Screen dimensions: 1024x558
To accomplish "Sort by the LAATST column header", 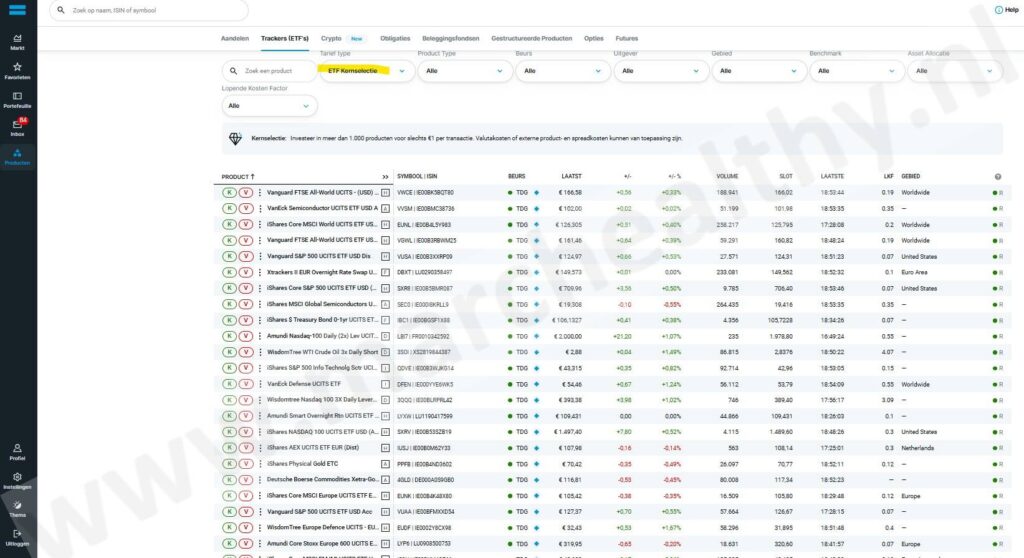I will click(x=571, y=176).
